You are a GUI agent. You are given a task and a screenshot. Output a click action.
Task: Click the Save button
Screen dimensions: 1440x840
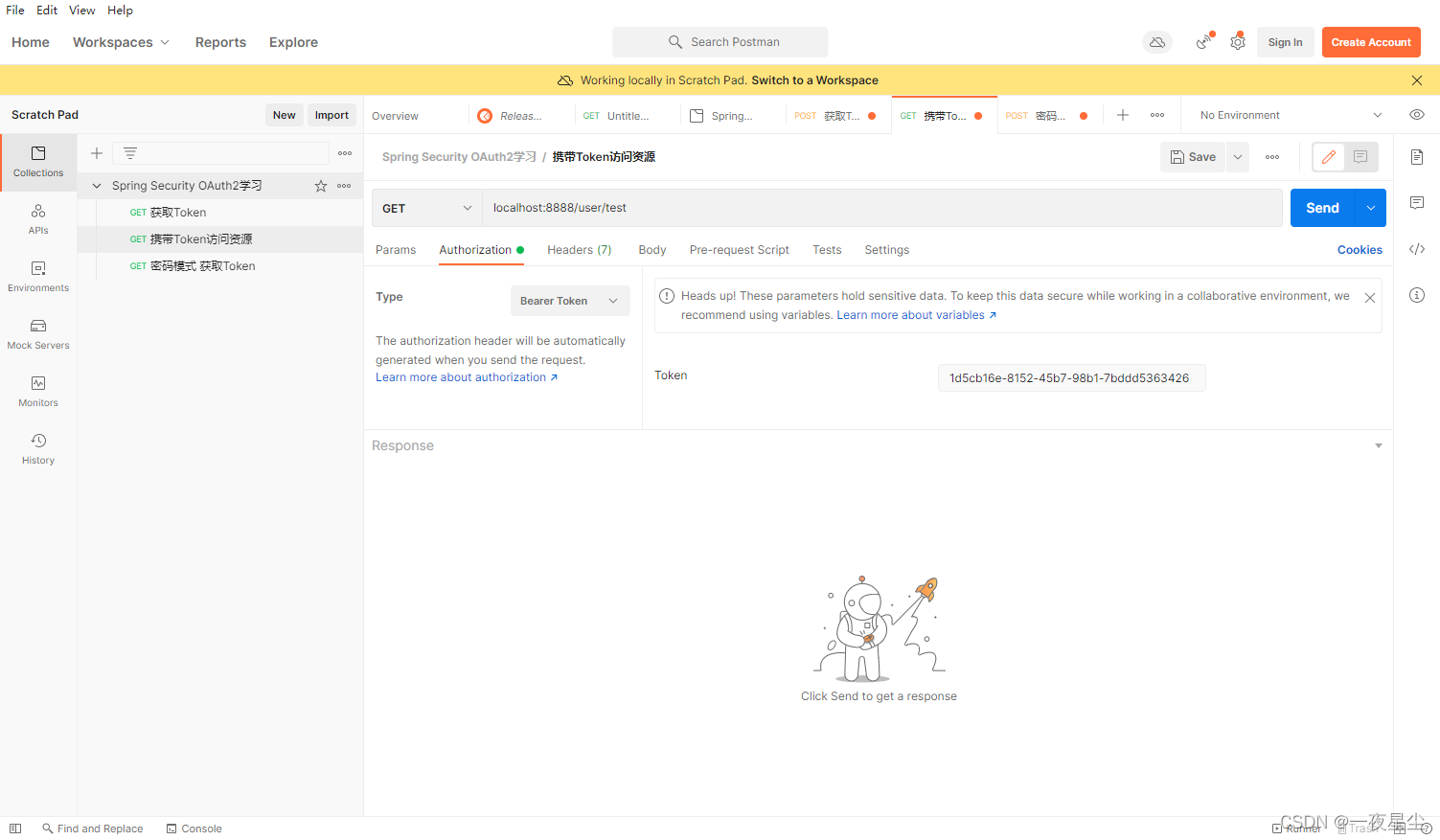coord(1193,157)
